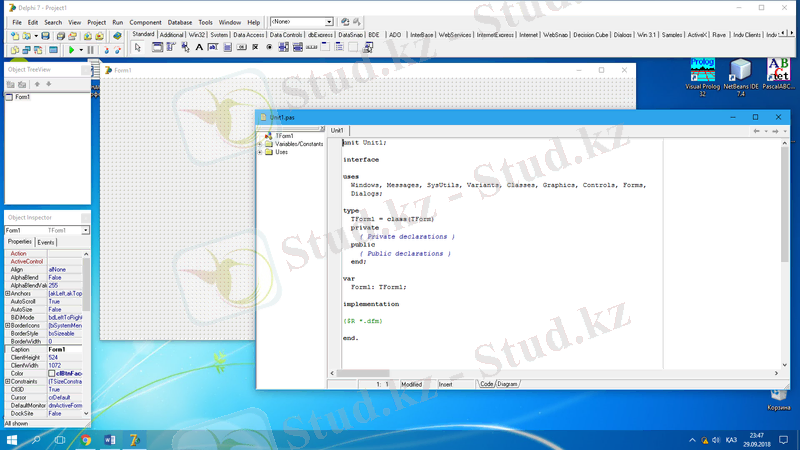Open the component selector dropdown in Object Inspector
This screenshot has width=800, height=450.
pyautogui.click(x=85, y=230)
